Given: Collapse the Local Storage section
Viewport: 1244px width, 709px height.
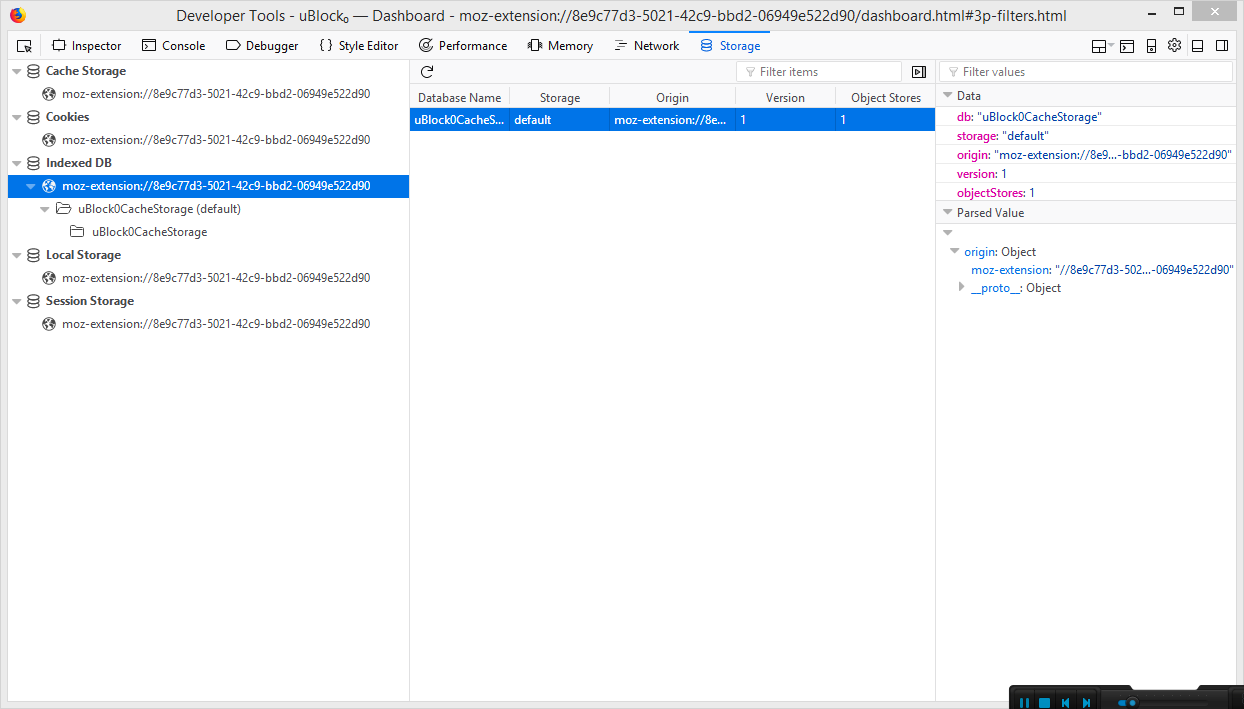Looking at the screenshot, I should pyautogui.click(x=17, y=256).
